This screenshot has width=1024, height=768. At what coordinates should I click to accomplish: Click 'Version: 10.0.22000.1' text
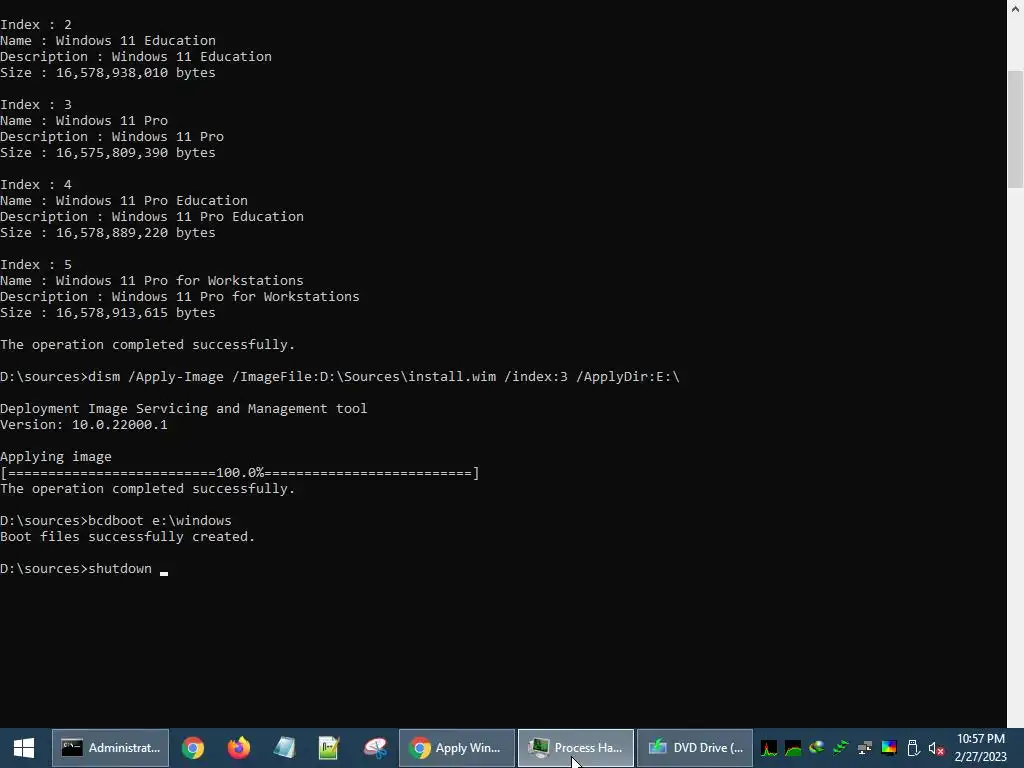click(84, 424)
